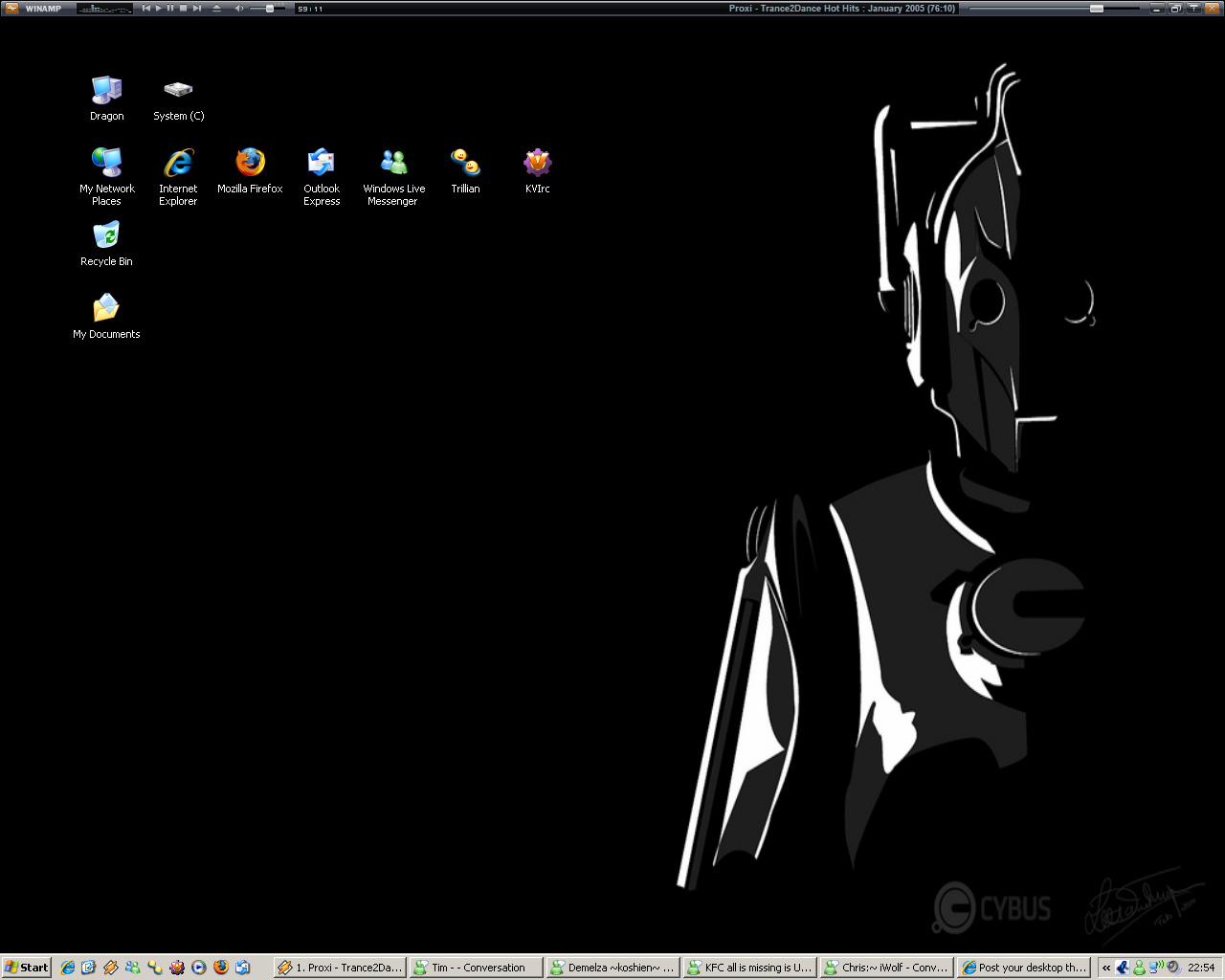The height and width of the screenshot is (980, 1225).
Task: Switch to Proxi - Trance2Dance taskbar button
Action: [x=340, y=968]
